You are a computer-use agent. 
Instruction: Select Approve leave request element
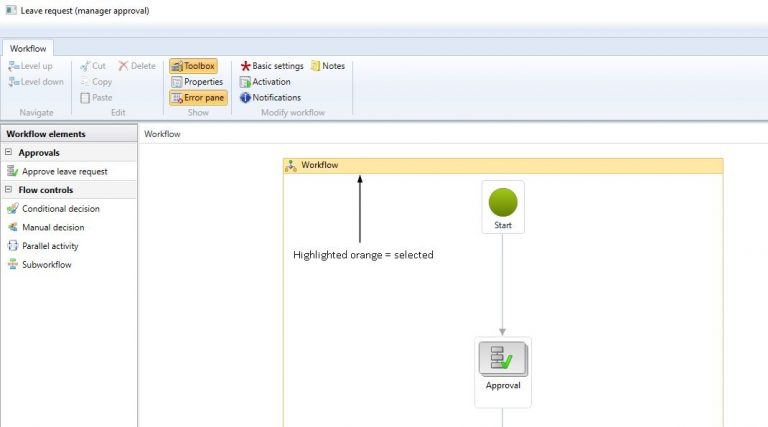point(57,171)
